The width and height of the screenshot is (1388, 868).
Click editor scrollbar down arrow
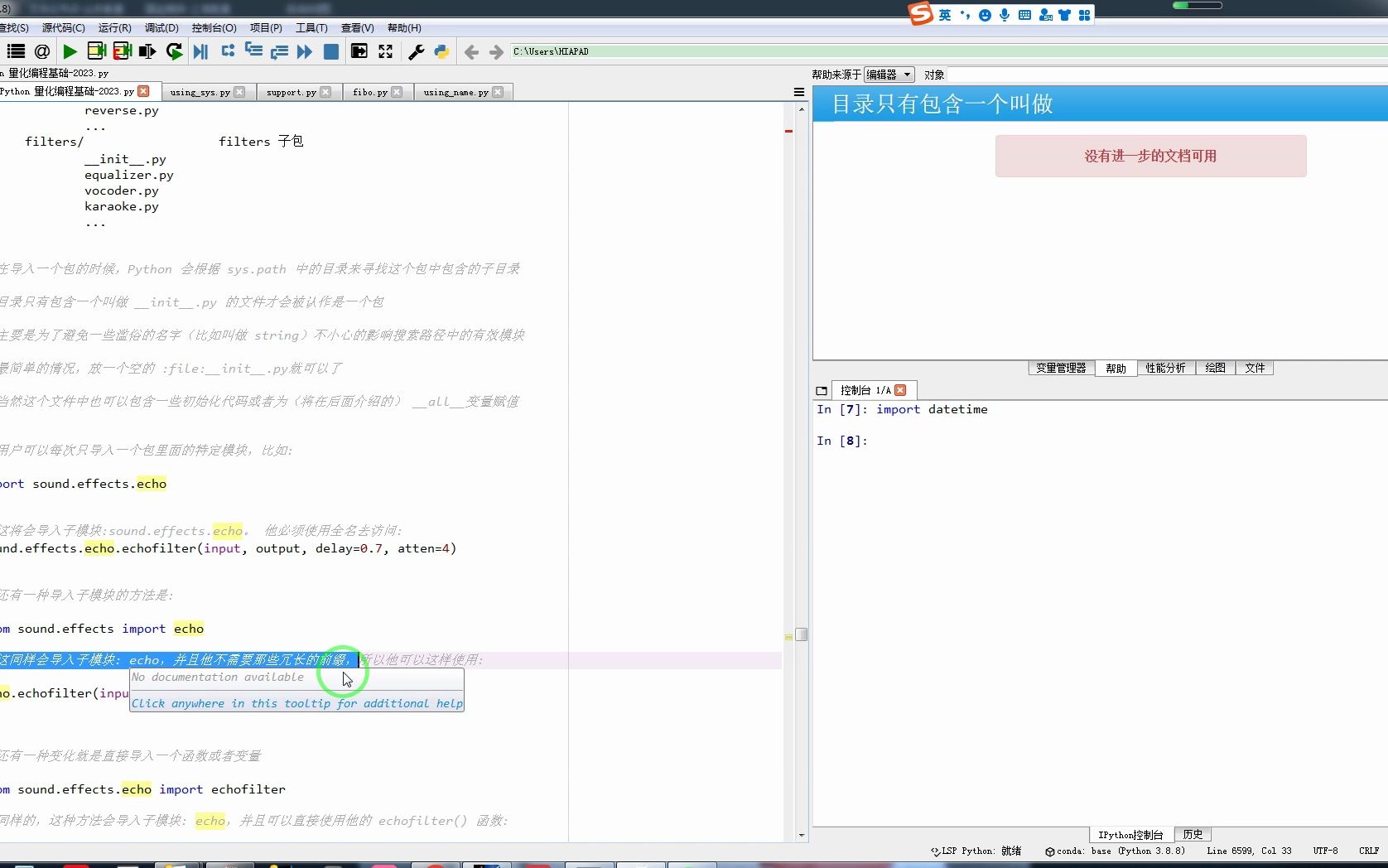pyautogui.click(x=801, y=836)
